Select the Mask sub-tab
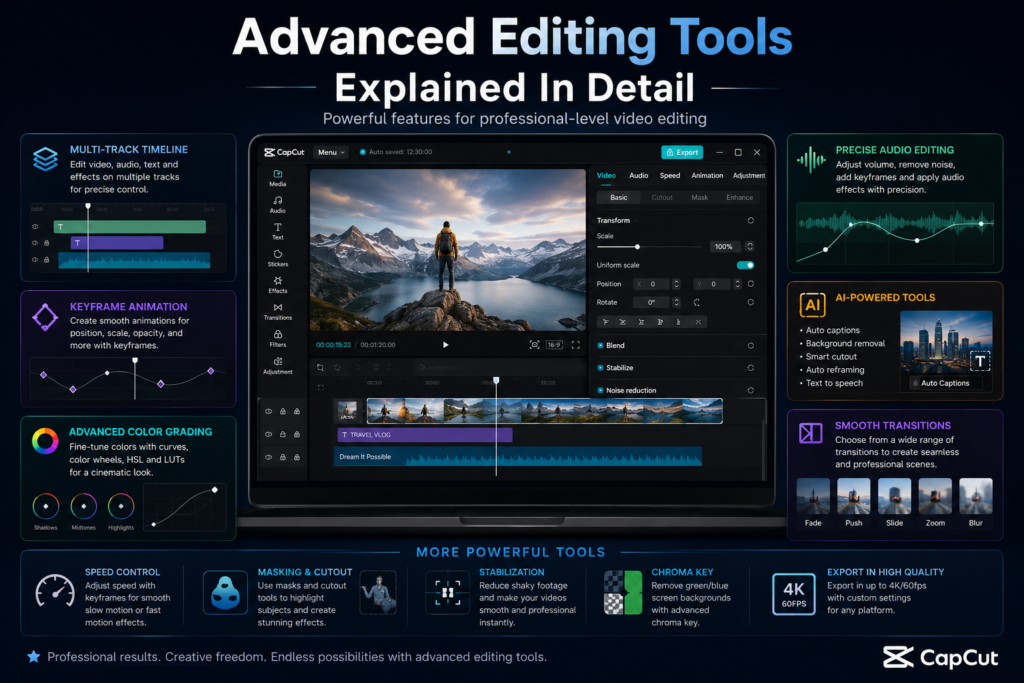 click(x=699, y=197)
